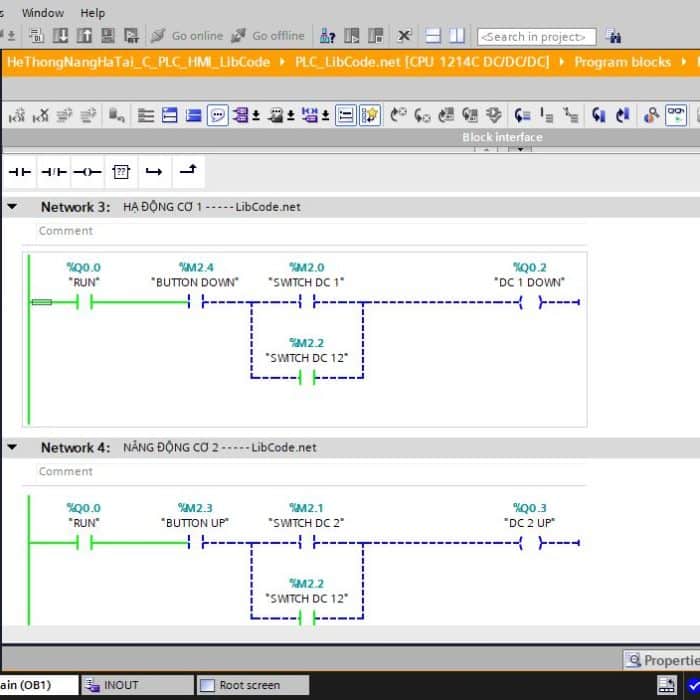Switch to INOUT tab

pos(137,685)
